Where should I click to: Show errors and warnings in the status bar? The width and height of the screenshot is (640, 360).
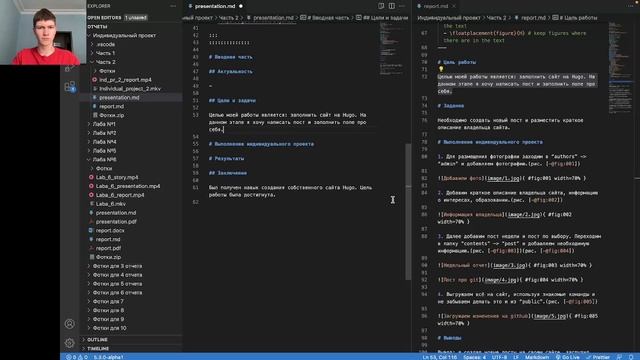(77, 357)
